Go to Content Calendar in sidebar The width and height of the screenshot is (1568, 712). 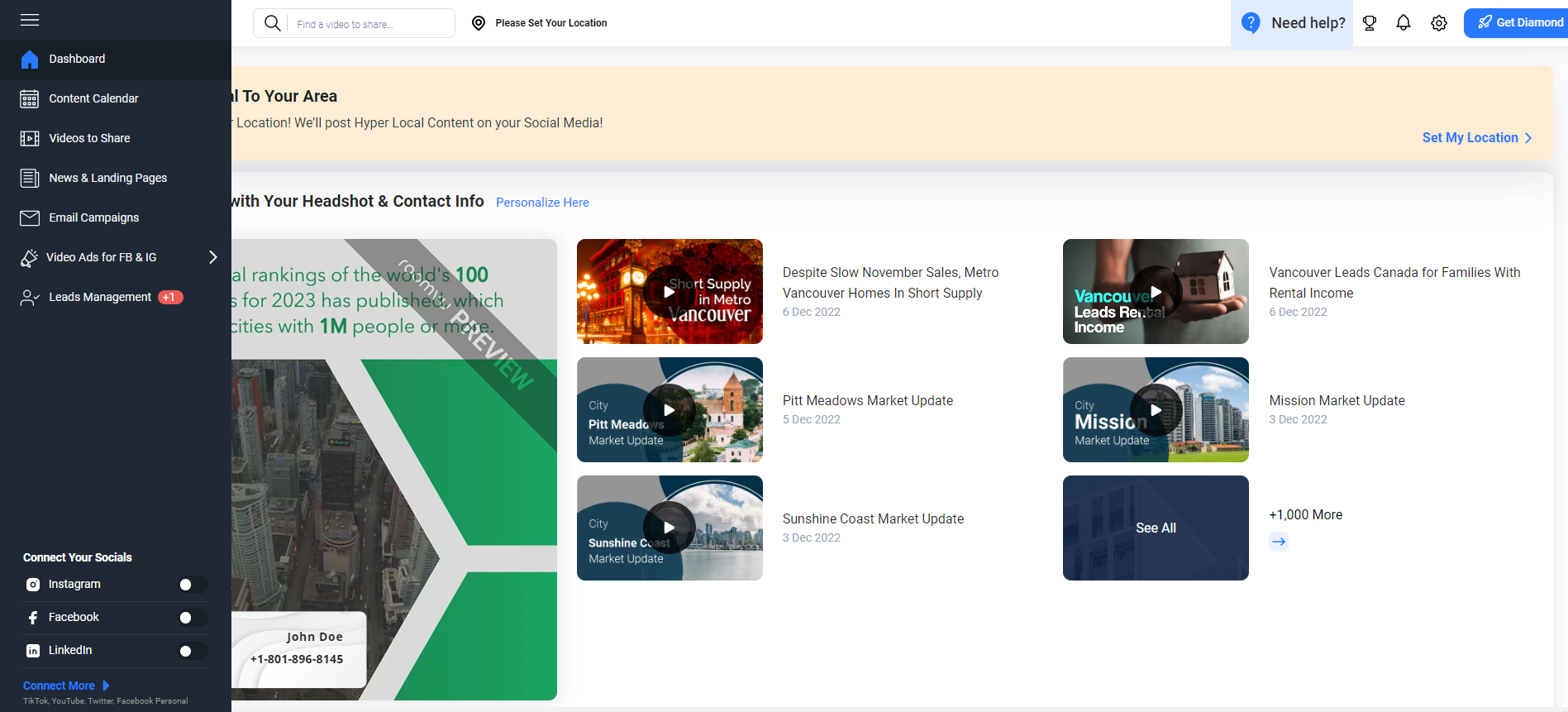coord(93,98)
